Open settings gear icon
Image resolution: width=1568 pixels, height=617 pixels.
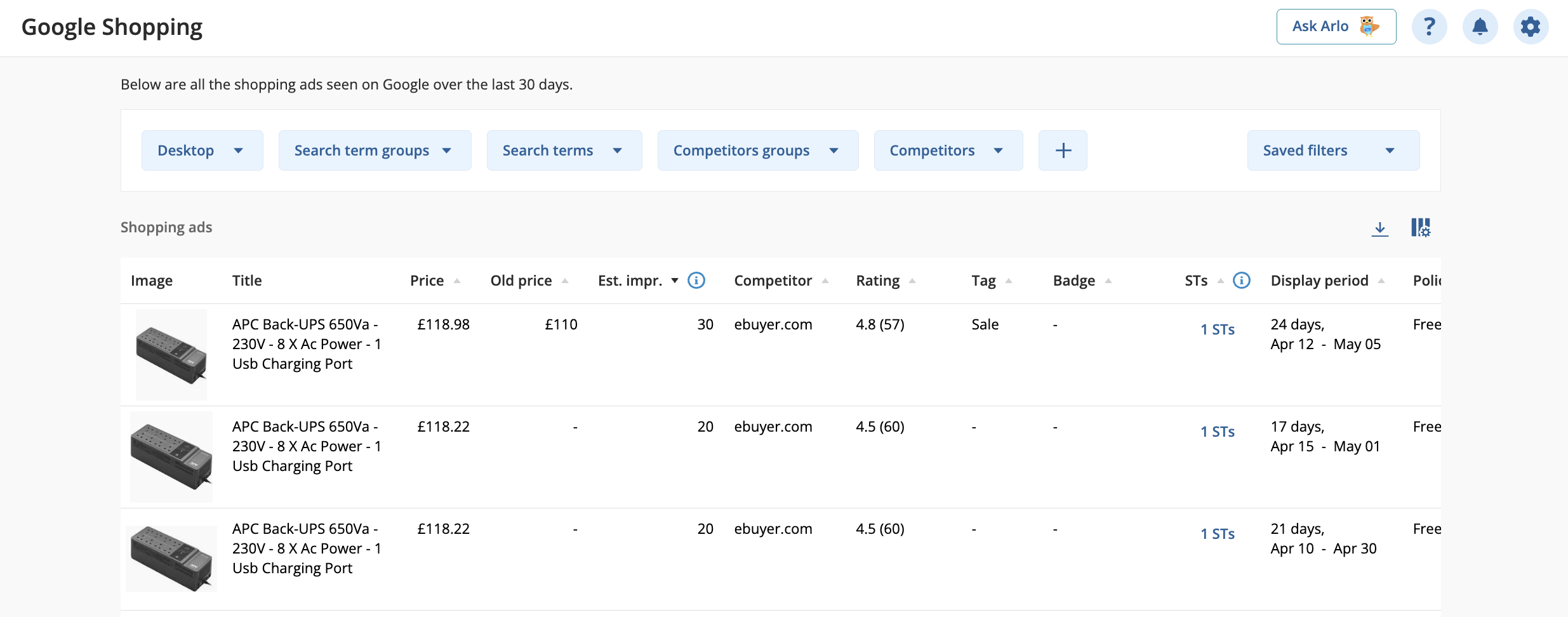pos(1531,27)
